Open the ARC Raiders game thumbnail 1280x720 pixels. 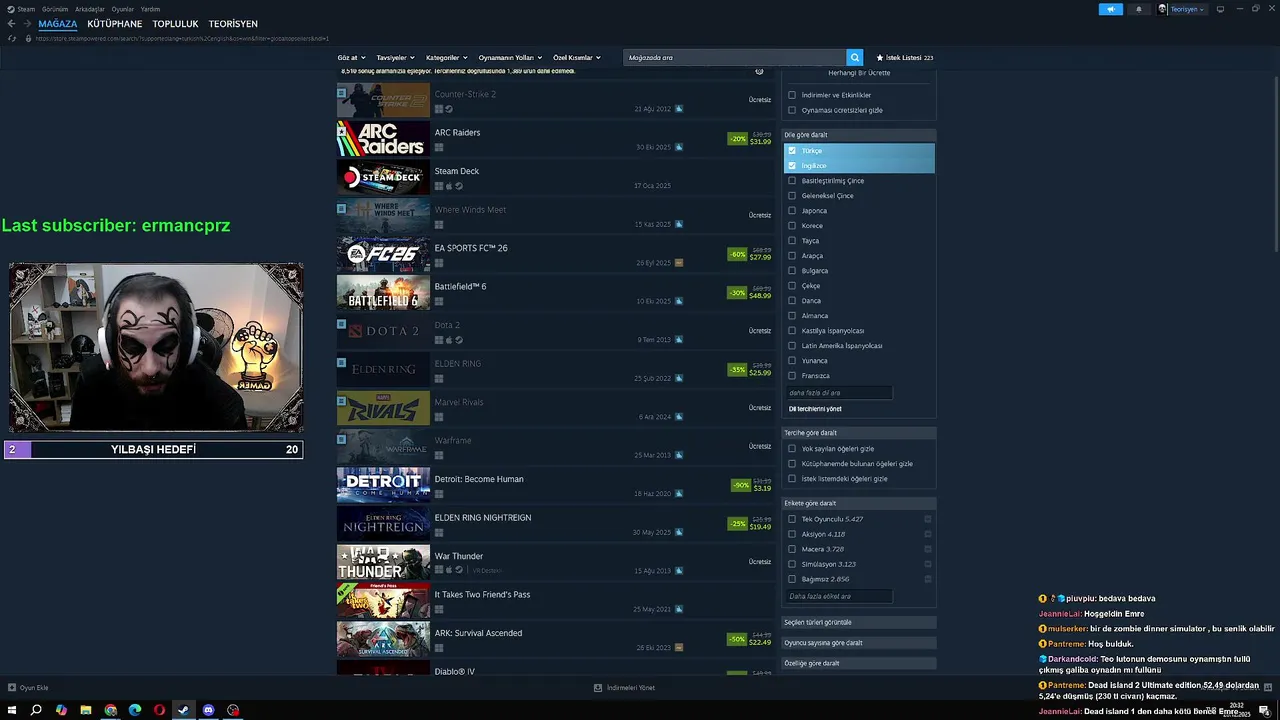pyautogui.click(x=383, y=139)
